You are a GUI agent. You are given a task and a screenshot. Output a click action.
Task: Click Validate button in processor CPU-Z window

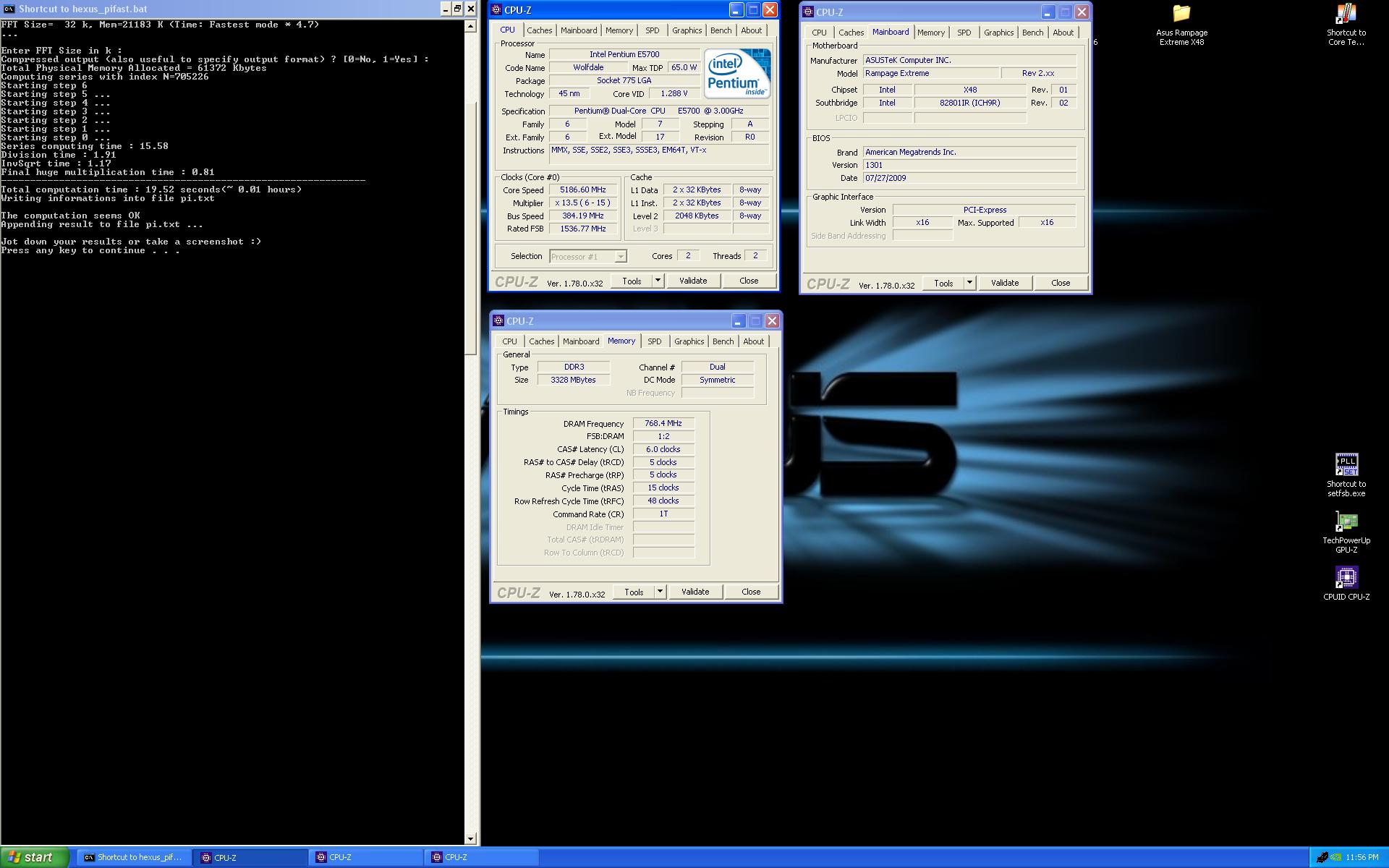coord(693,281)
